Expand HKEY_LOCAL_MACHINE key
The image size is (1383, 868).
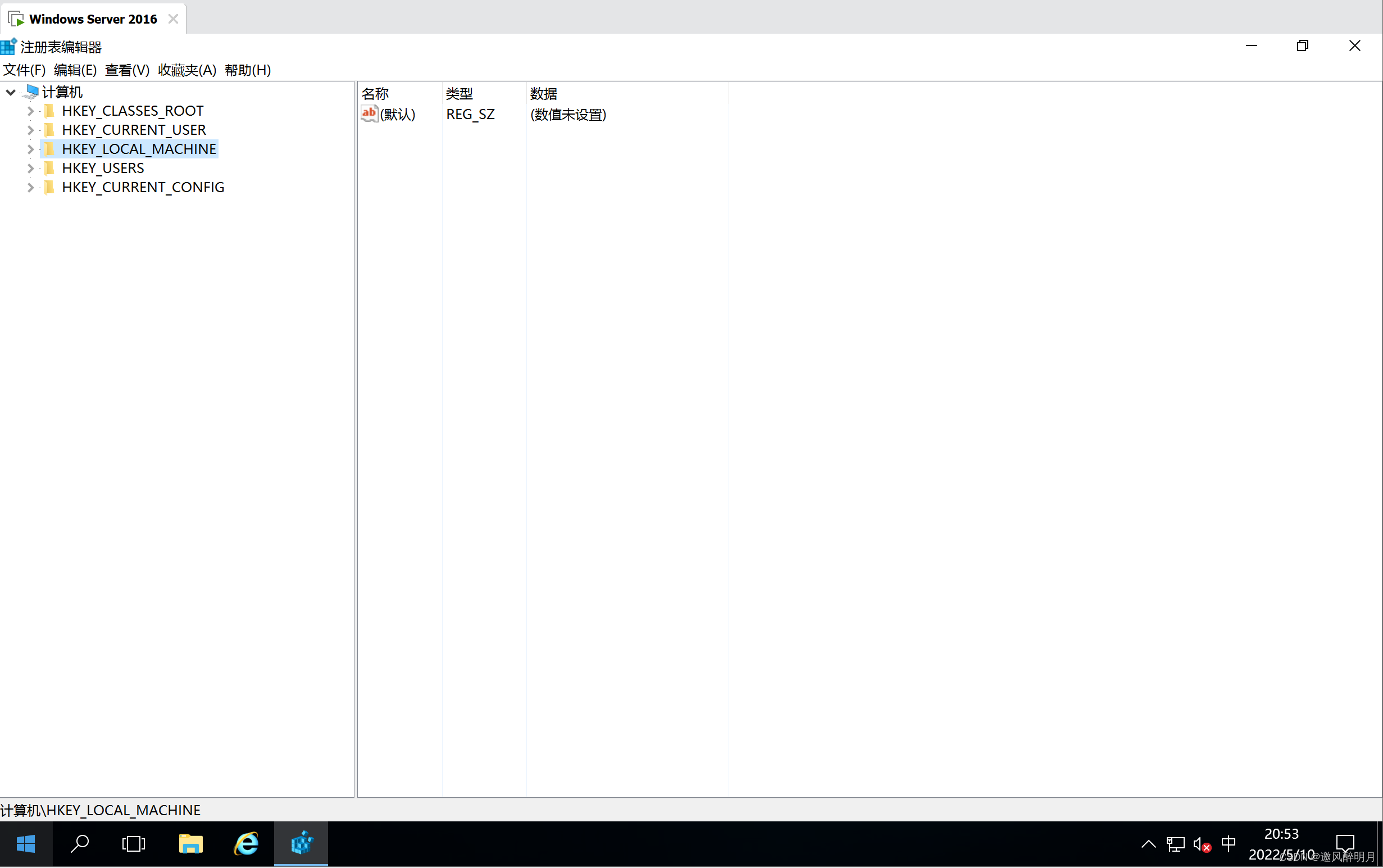coord(30,149)
